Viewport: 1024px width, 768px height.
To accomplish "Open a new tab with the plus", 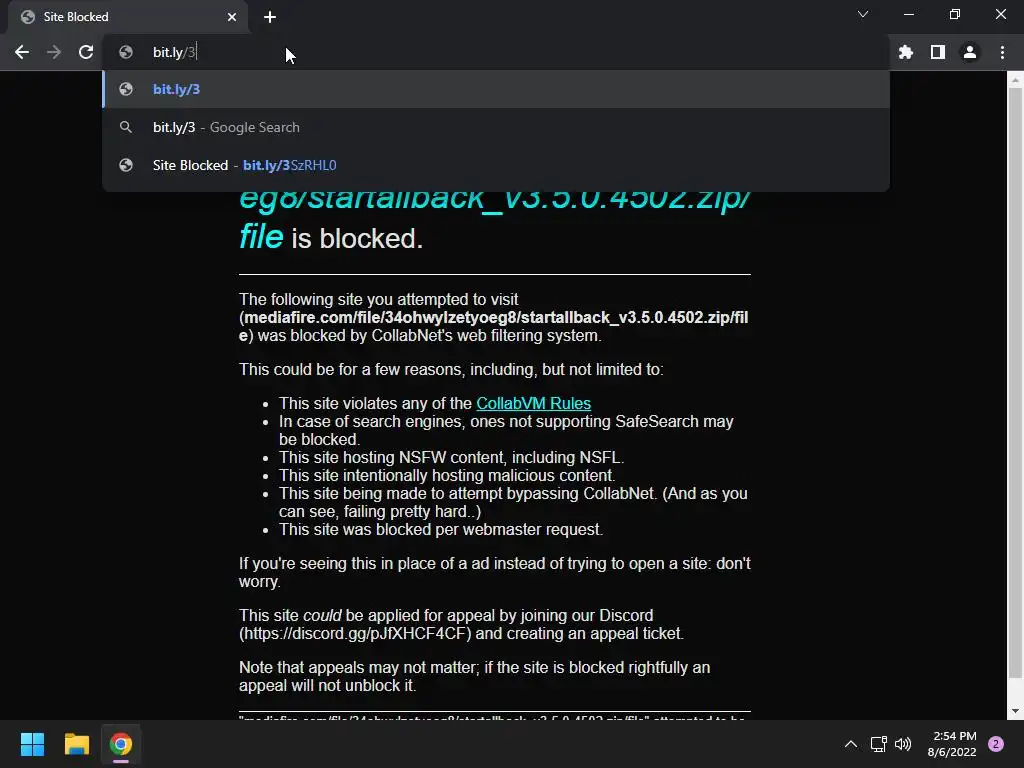I will 270,17.
